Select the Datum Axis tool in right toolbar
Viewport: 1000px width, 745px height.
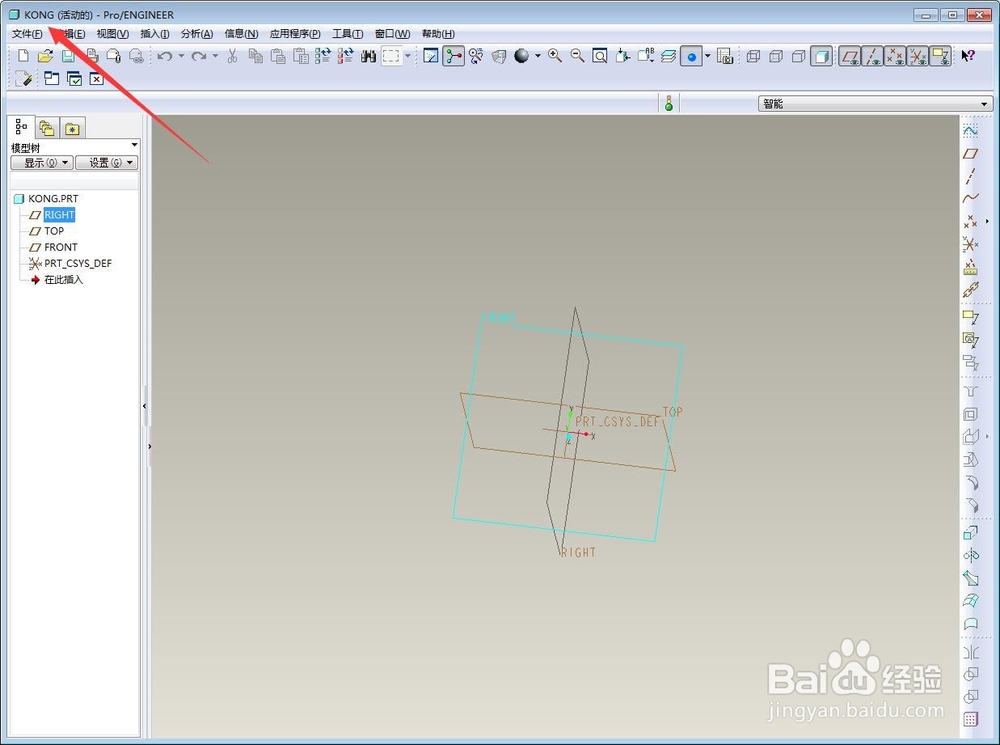click(x=970, y=176)
